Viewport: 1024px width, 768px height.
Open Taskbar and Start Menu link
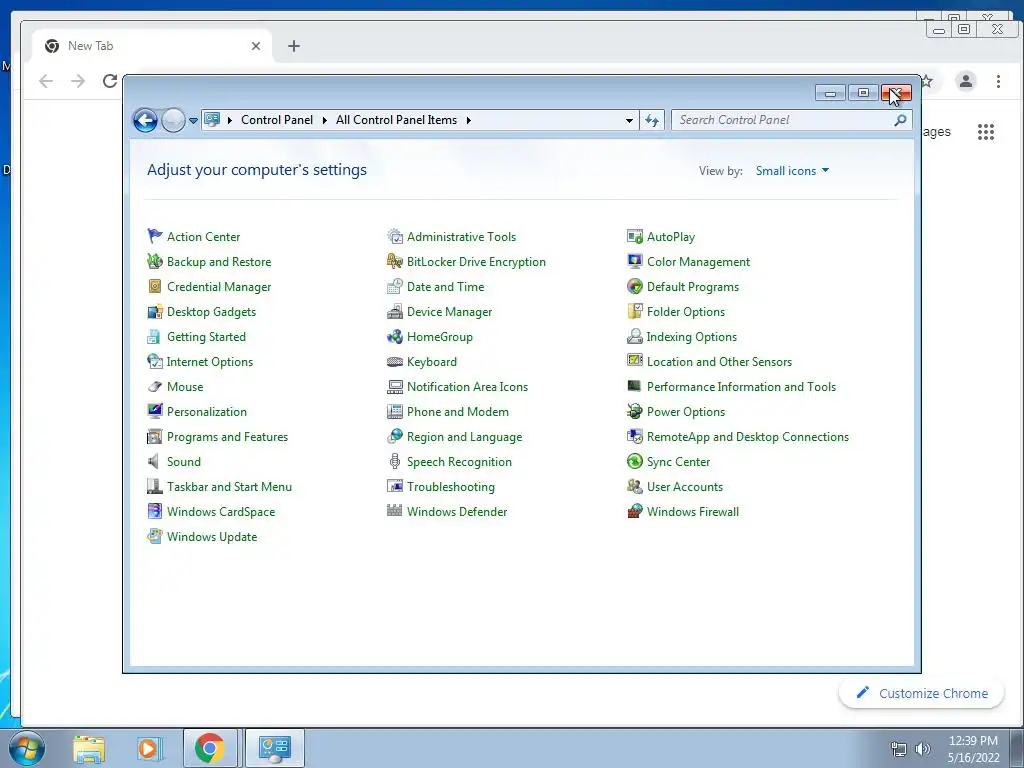[229, 487]
